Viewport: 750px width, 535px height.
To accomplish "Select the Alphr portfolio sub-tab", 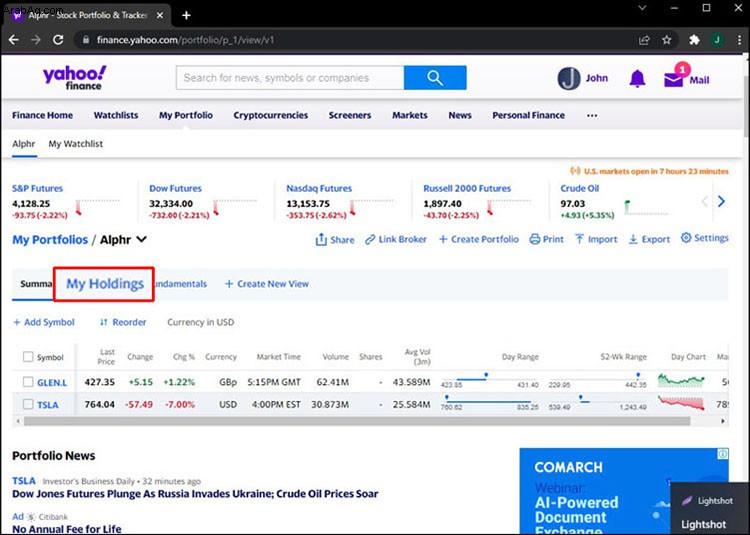I will coord(24,143).
